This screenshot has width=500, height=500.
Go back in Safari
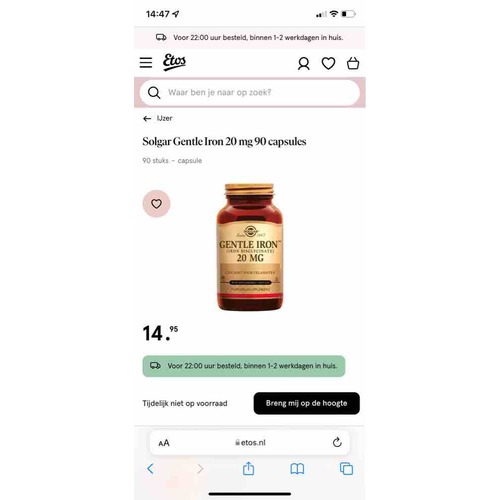click(150, 469)
